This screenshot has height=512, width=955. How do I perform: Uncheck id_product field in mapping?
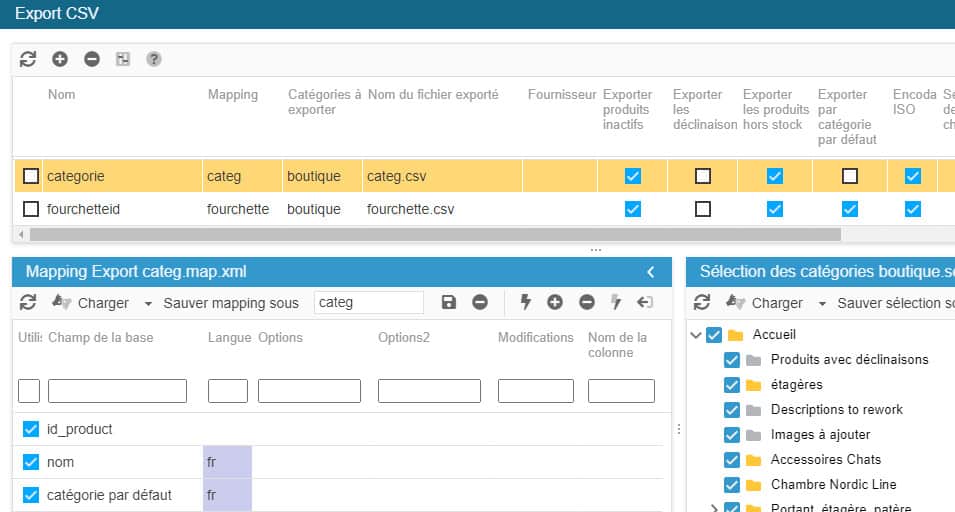31,429
